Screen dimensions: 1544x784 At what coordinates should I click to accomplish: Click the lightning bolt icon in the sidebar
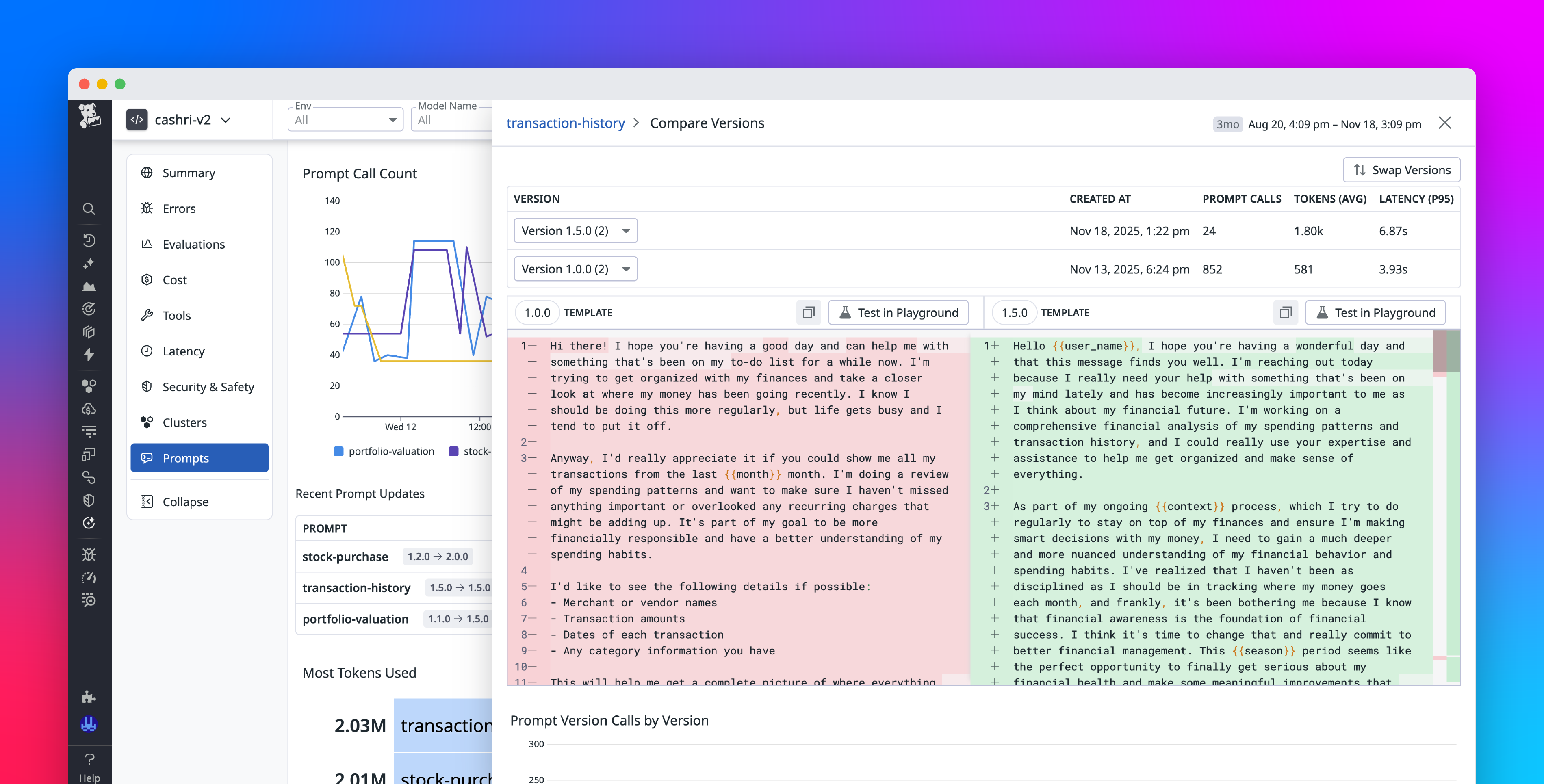[89, 355]
